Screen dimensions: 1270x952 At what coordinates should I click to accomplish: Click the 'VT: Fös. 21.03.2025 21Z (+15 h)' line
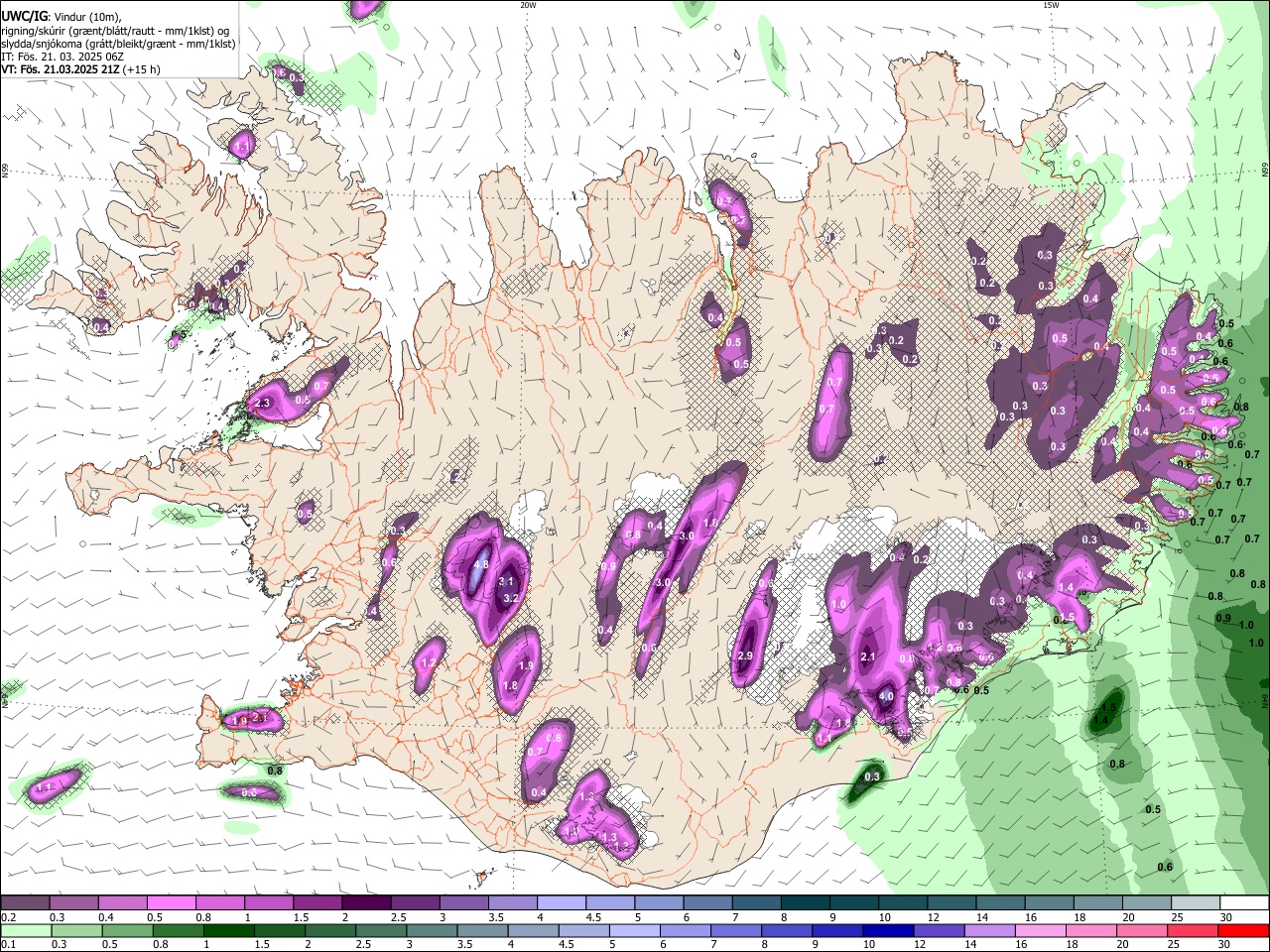point(80,69)
